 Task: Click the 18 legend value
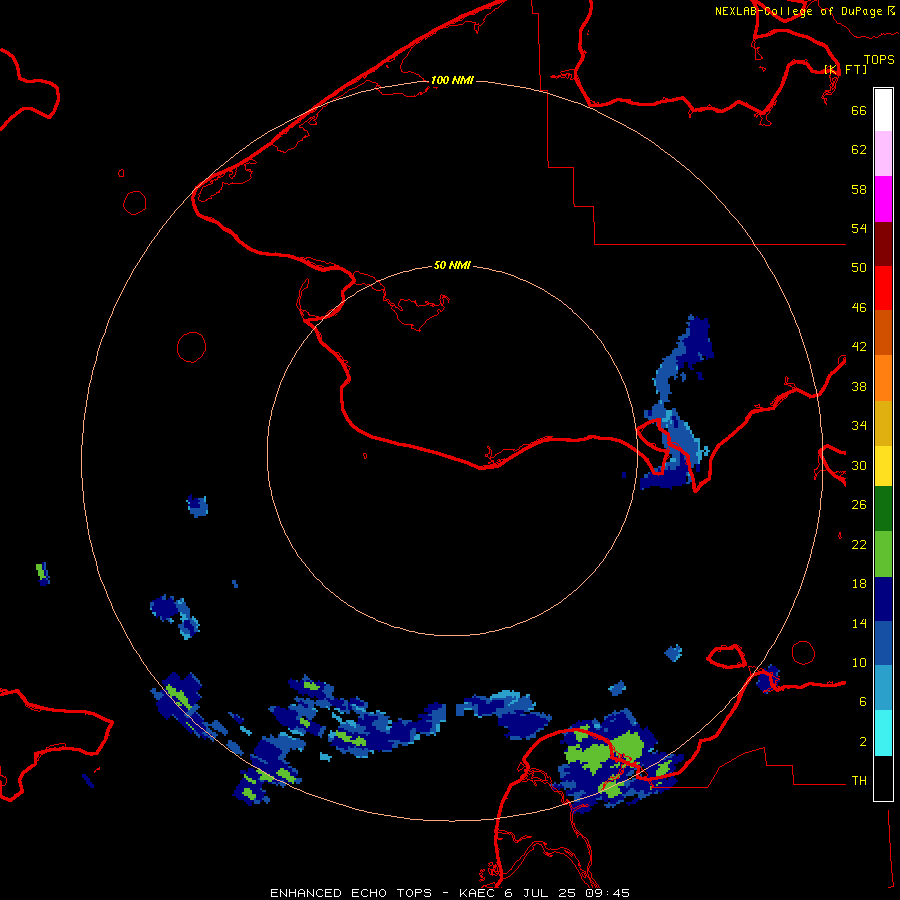click(x=859, y=584)
